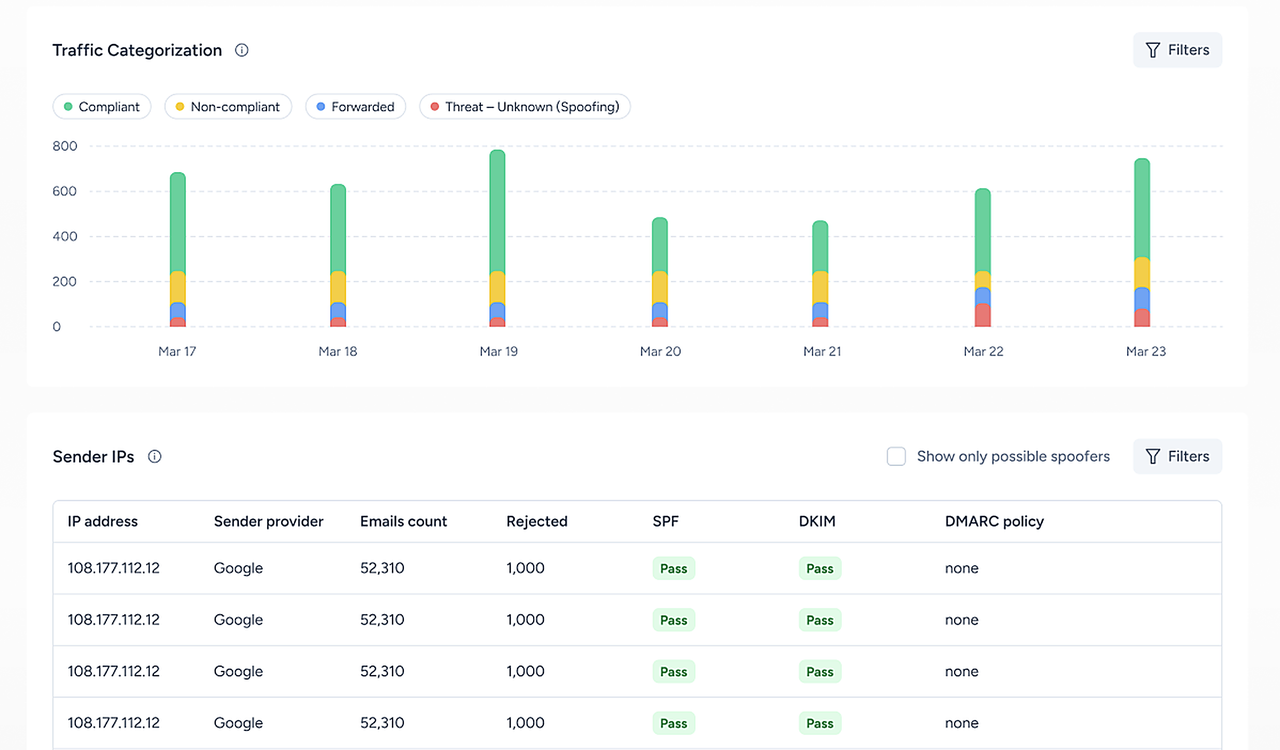
Task: Select the yellow Non-compliant segment of Mar 17 bar
Action: 178,288
